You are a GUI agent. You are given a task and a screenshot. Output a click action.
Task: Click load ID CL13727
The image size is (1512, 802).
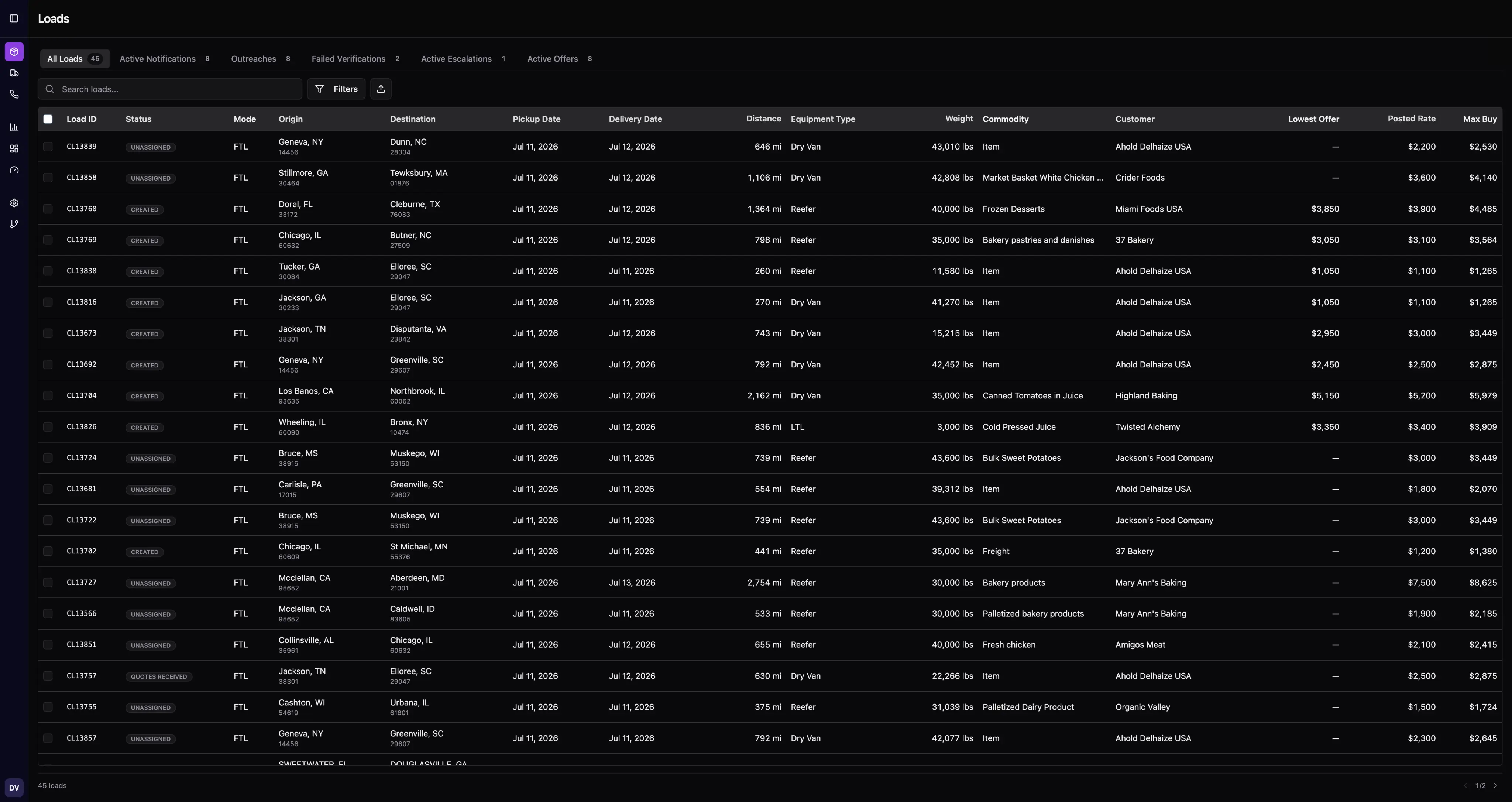pos(82,582)
